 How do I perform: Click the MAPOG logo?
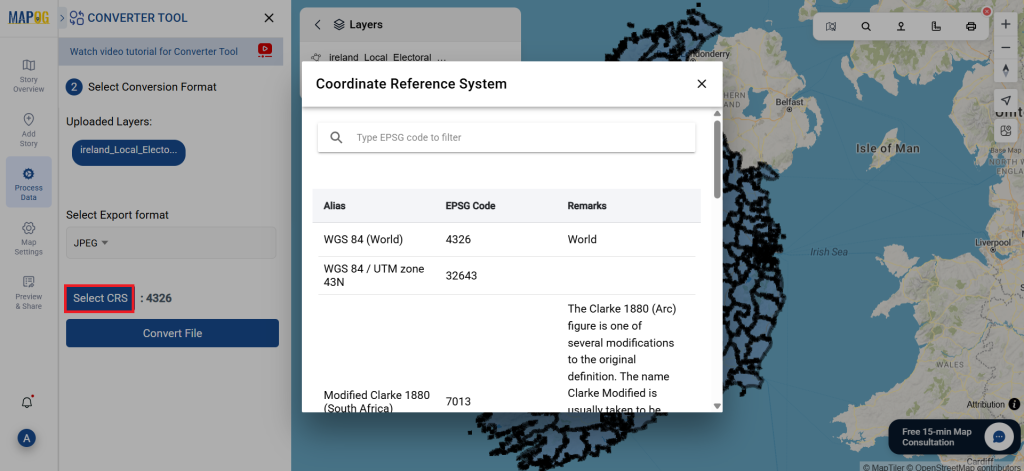click(x=29, y=18)
